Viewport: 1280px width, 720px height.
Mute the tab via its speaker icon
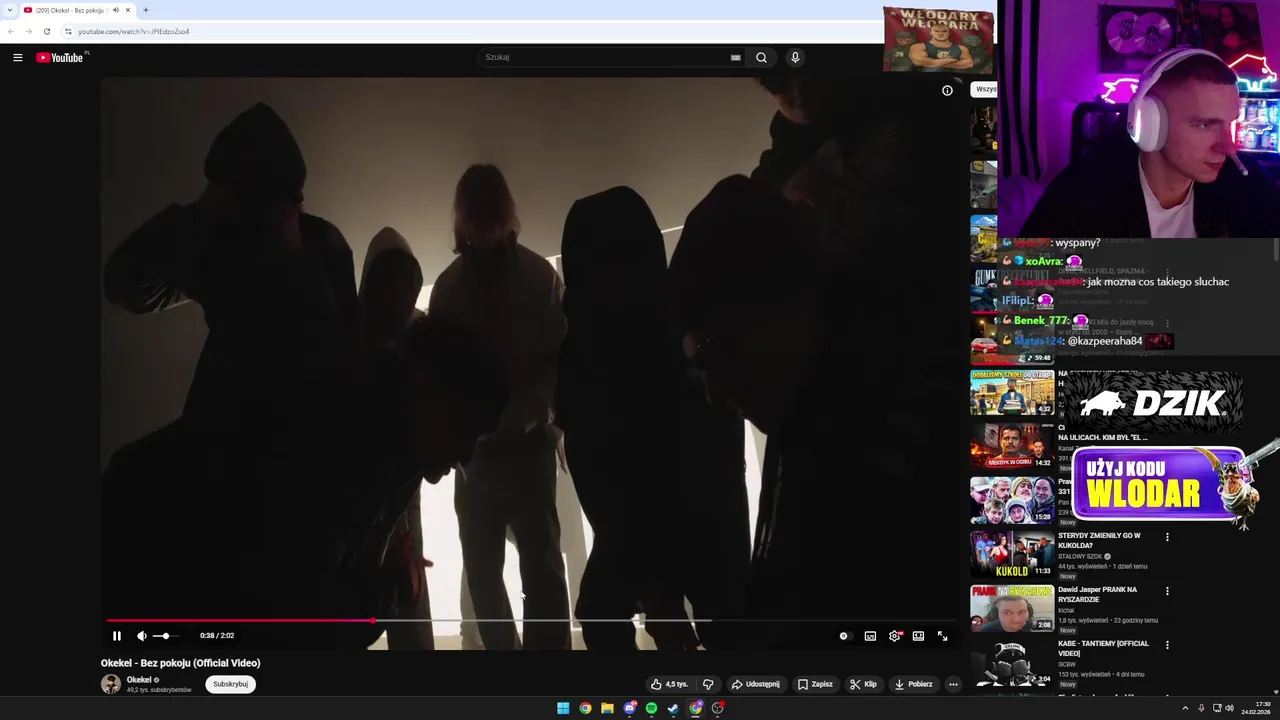pos(116,10)
